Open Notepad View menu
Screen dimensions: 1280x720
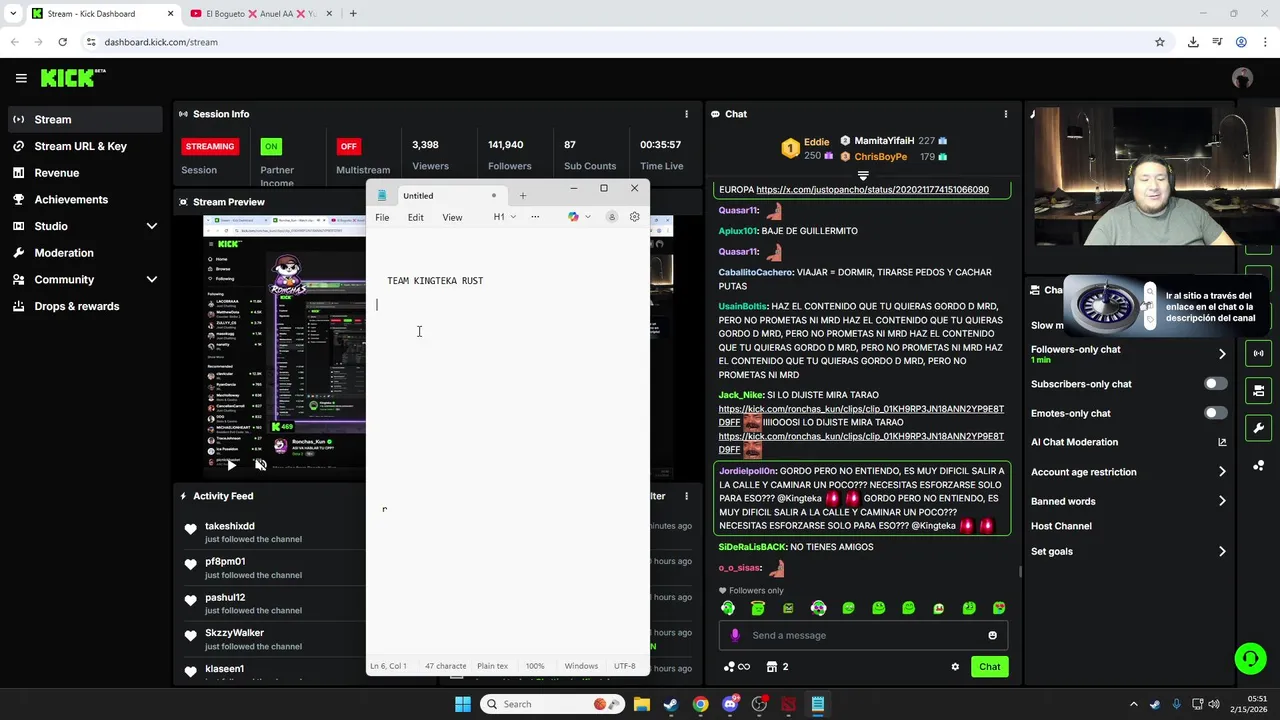[x=452, y=217]
